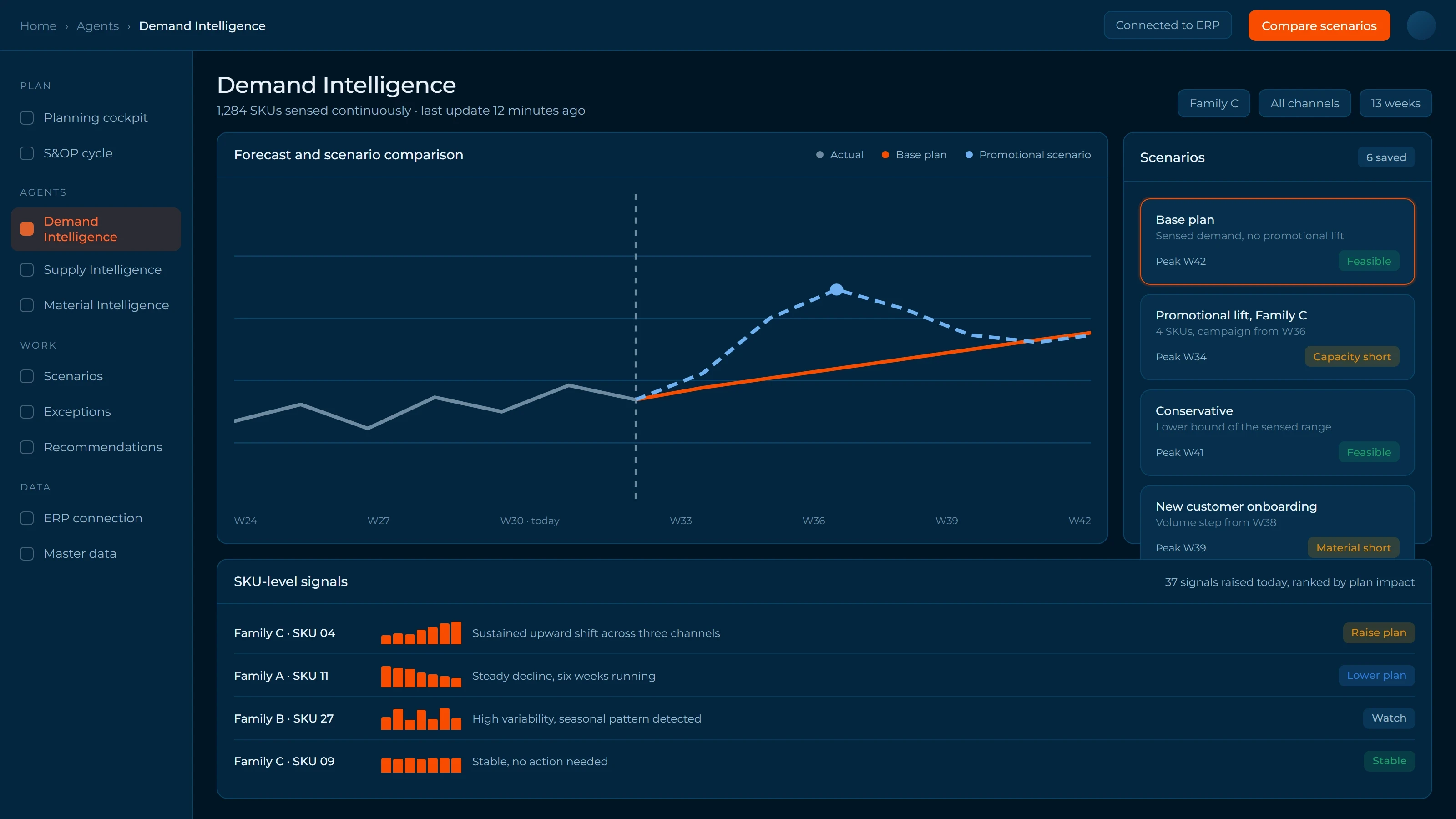Viewport: 1456px width, 819px height.
Task: Click the W42 axis label
Action: coord(1080,521)
